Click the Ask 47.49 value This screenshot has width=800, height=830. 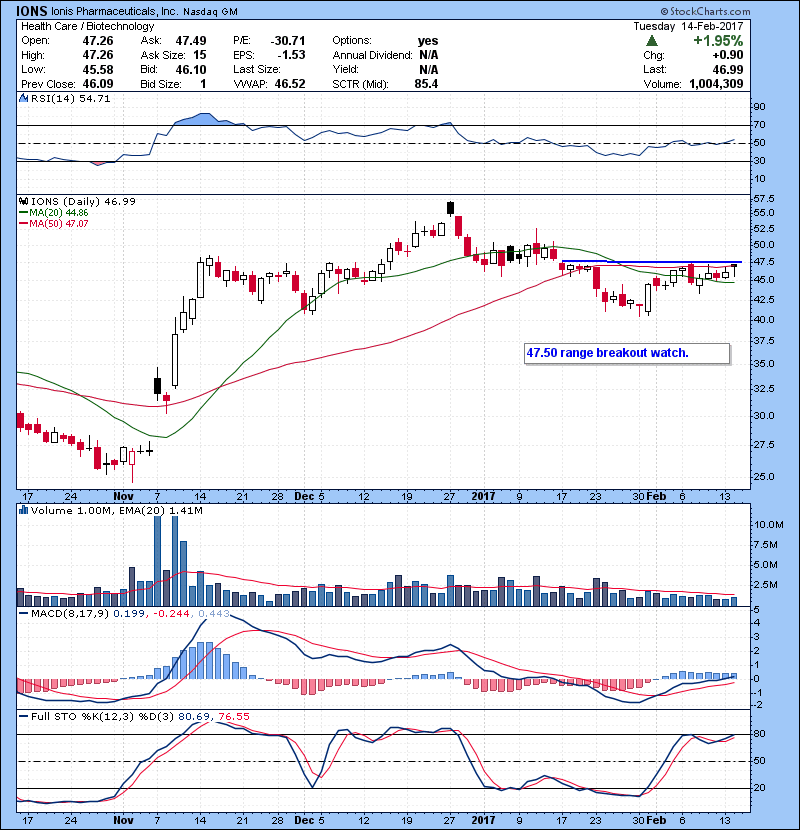pyautogui.click(x=191, y=41)
